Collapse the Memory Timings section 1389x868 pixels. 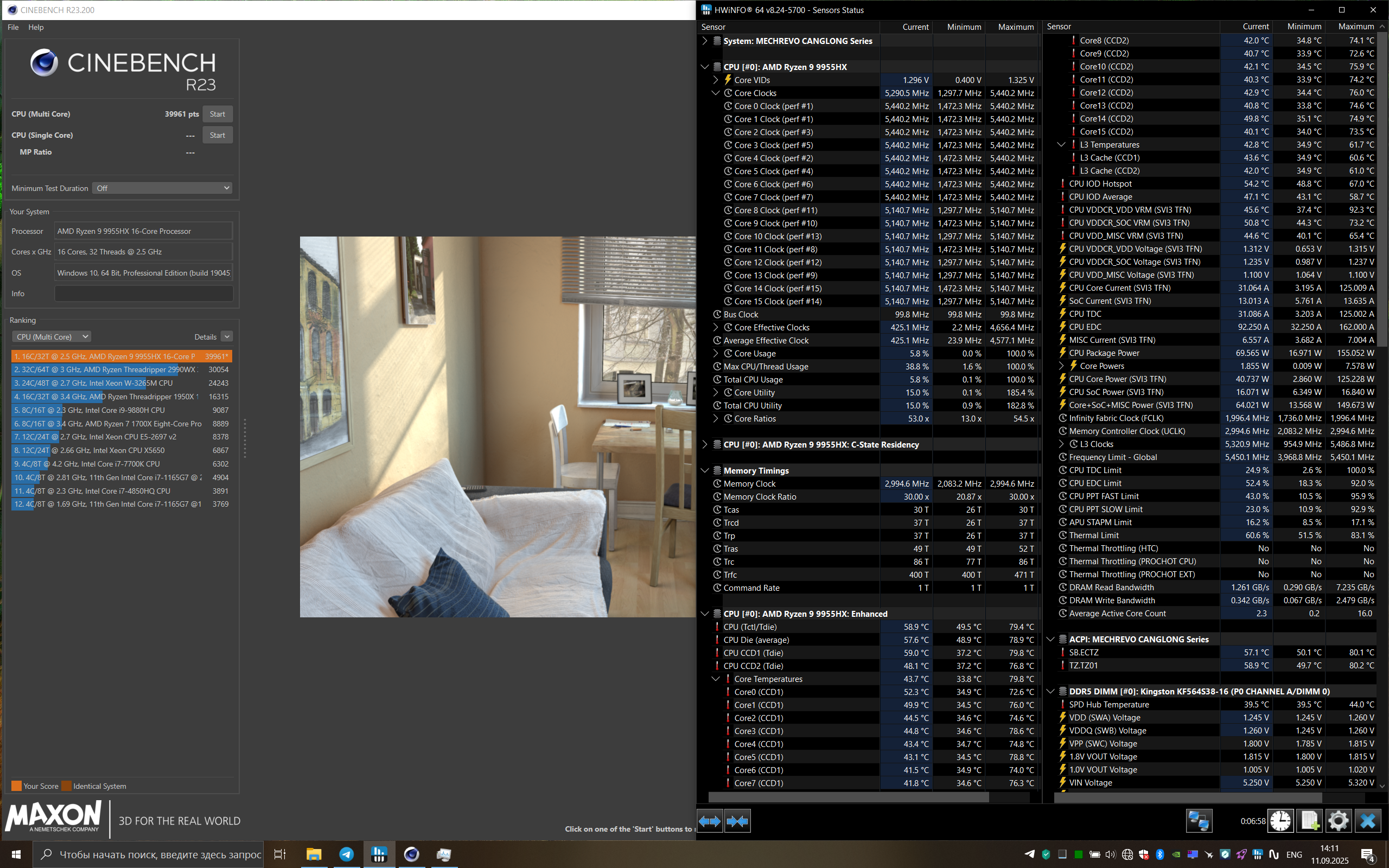705,470
